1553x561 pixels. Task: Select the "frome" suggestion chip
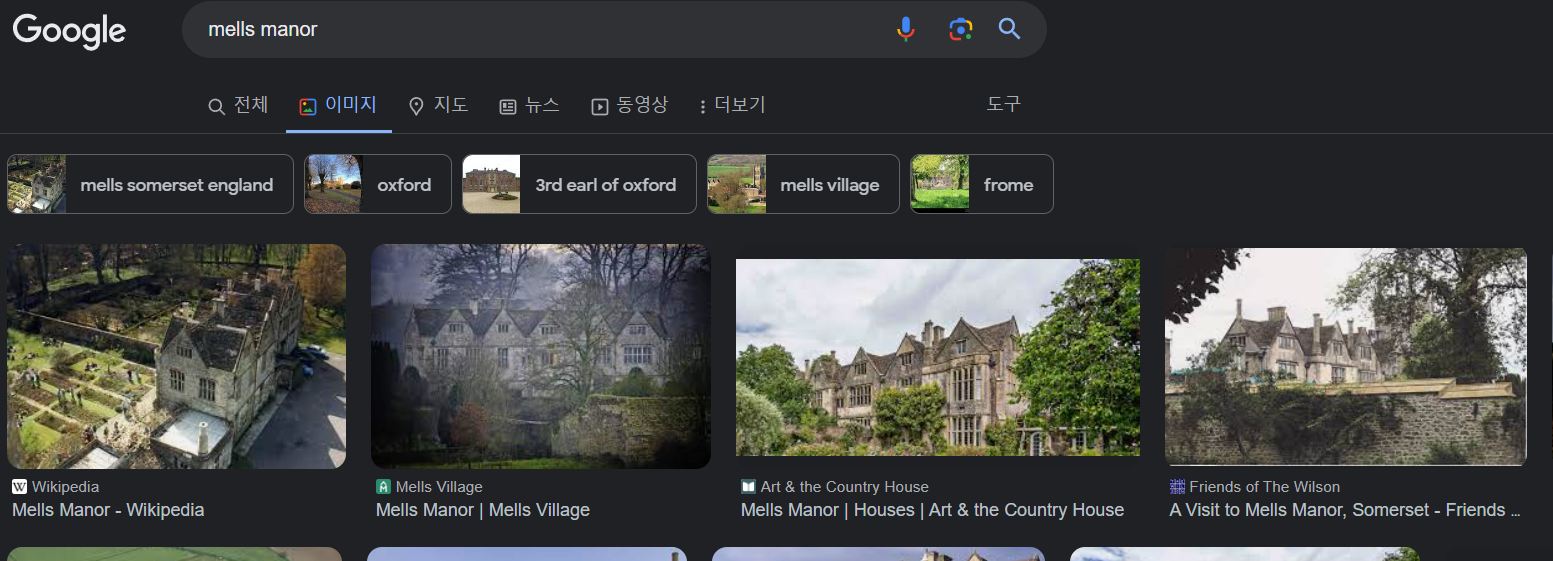(x=982, y=184)
